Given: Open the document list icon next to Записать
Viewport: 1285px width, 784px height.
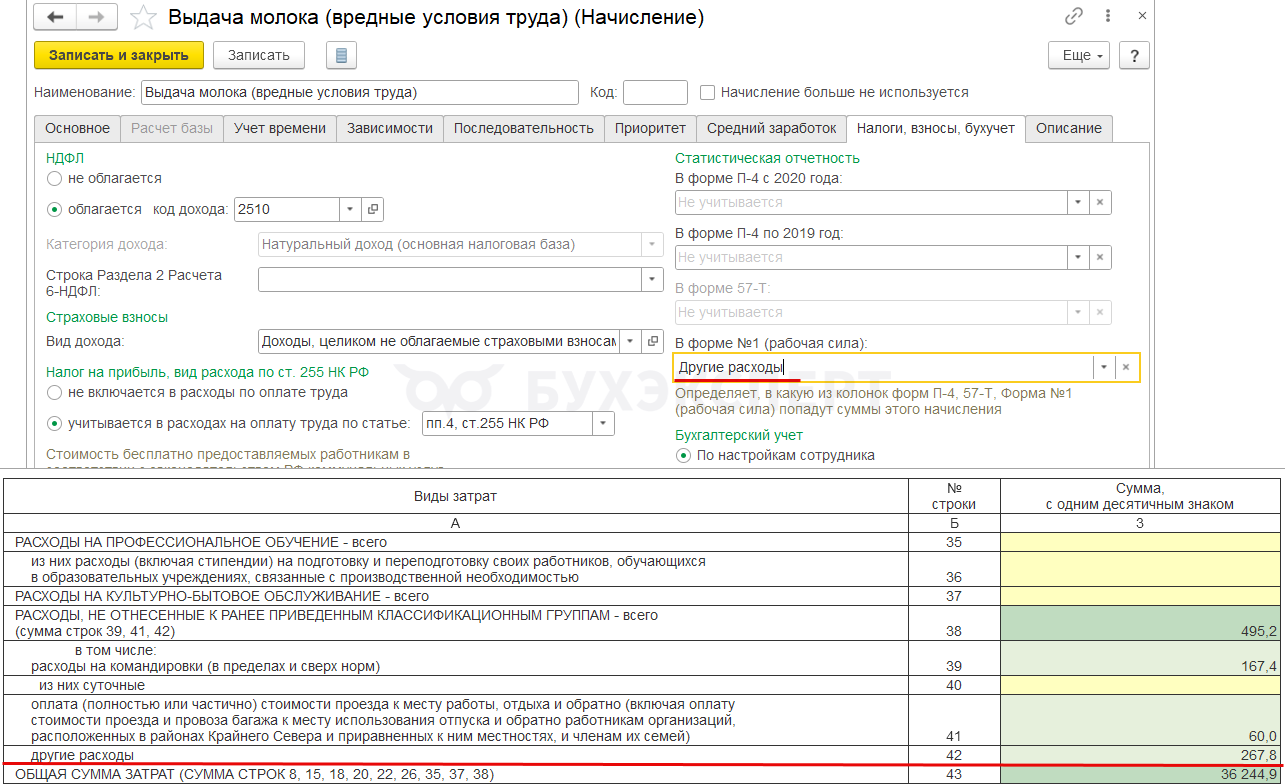Looking at the screenshot, I should pyautogui.click(x=341, y=55).
